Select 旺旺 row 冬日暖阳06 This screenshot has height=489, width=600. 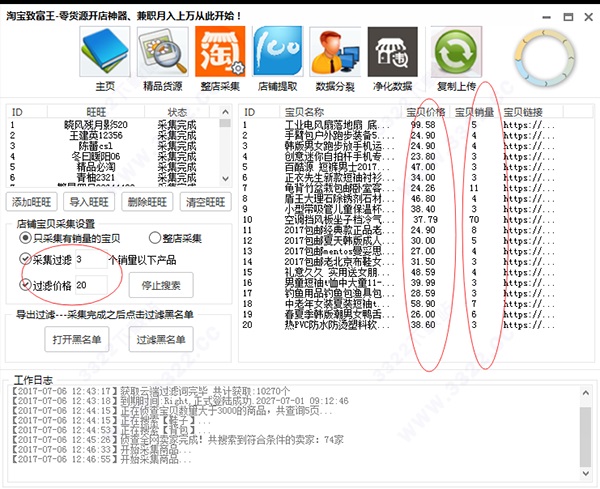coord(114,156)
